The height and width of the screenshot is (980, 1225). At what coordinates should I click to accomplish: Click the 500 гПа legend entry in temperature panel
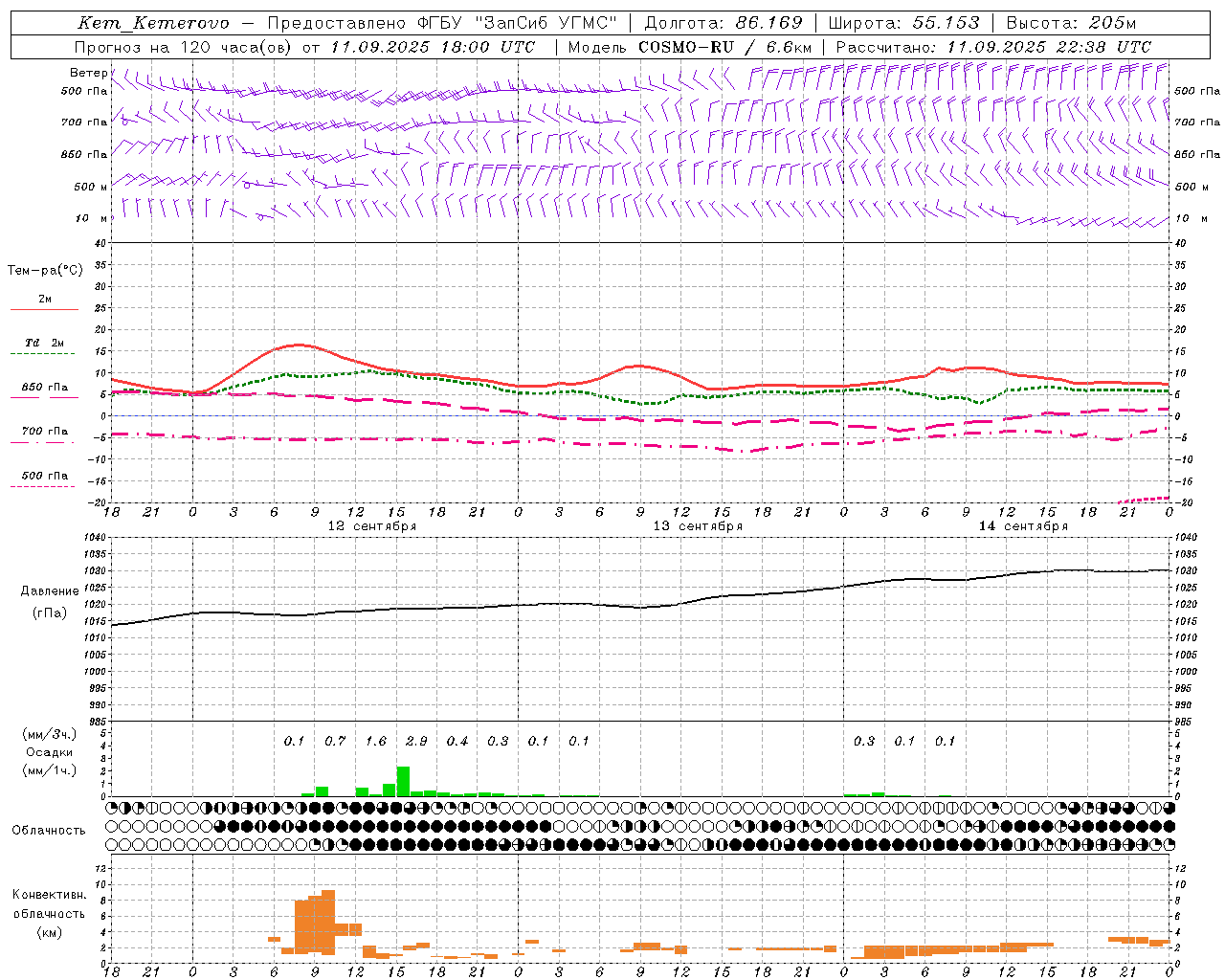(45, 476)
